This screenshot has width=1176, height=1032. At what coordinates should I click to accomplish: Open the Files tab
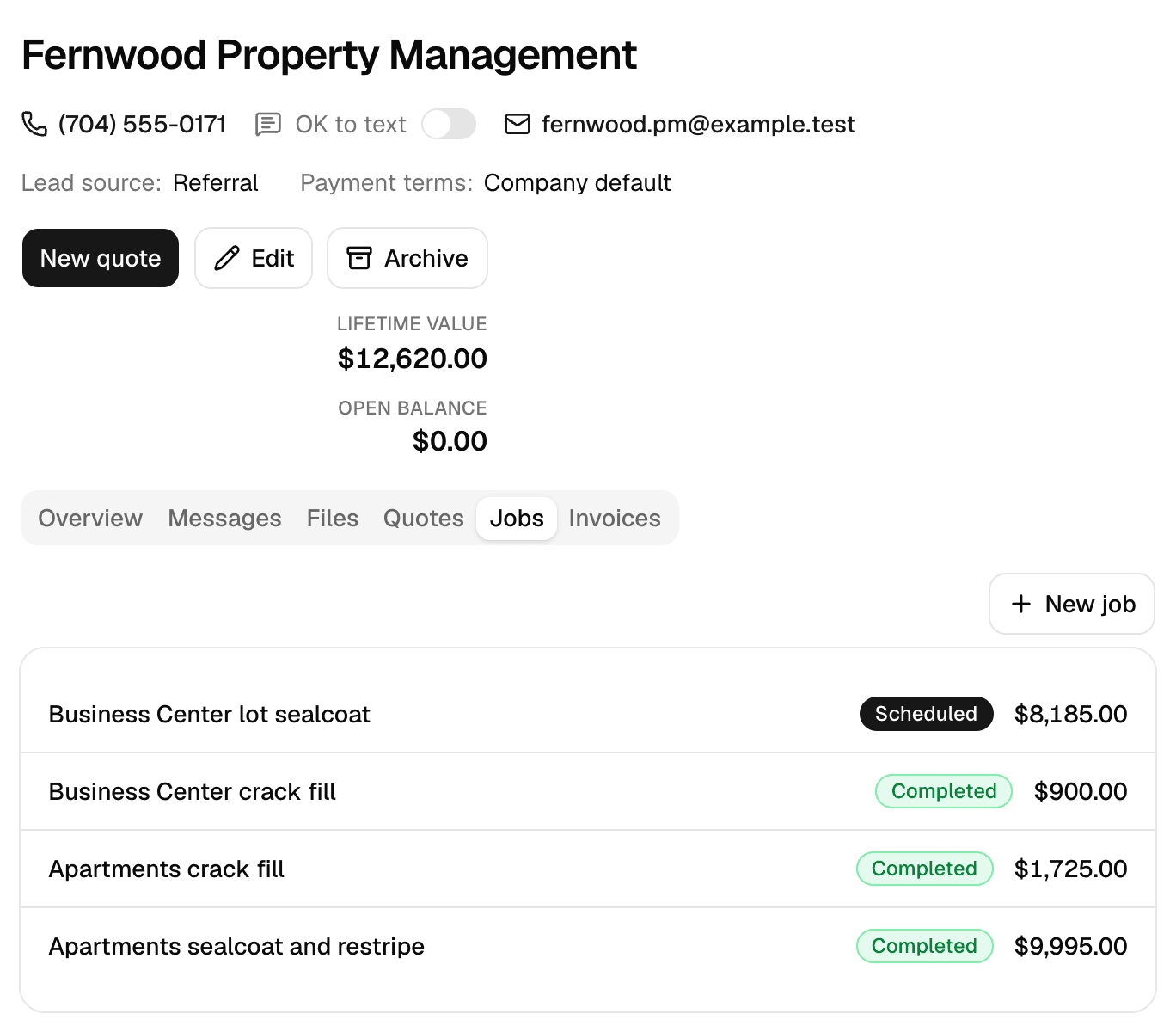pyautogui.click(x=333, y=518)
